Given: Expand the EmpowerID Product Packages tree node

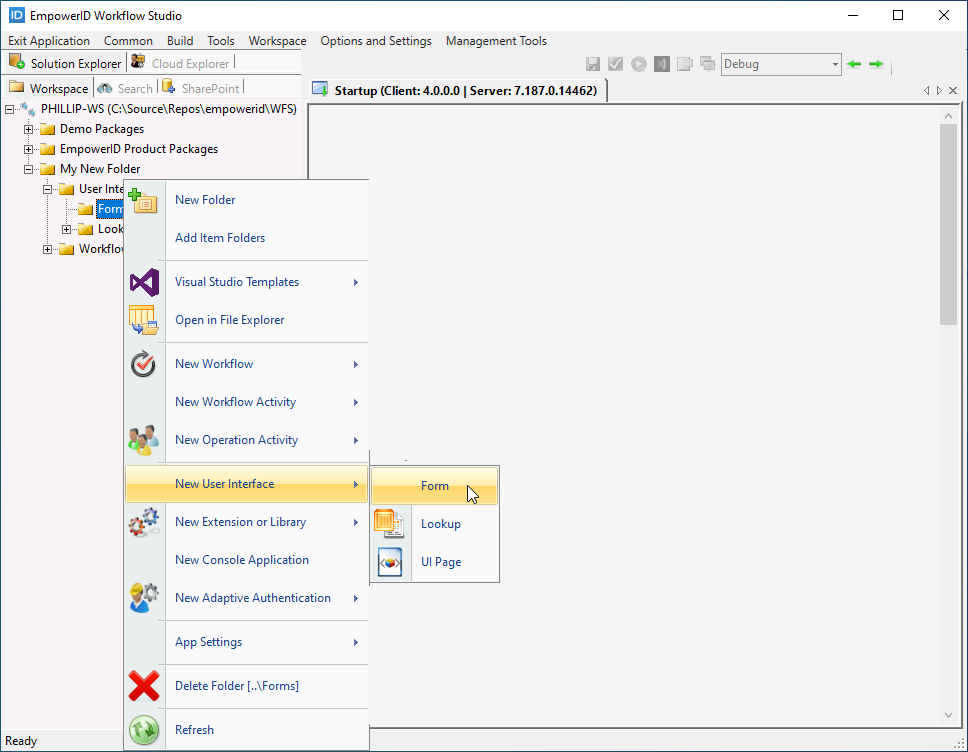Looking at the screenshot, I should click(x=29, y=148).
